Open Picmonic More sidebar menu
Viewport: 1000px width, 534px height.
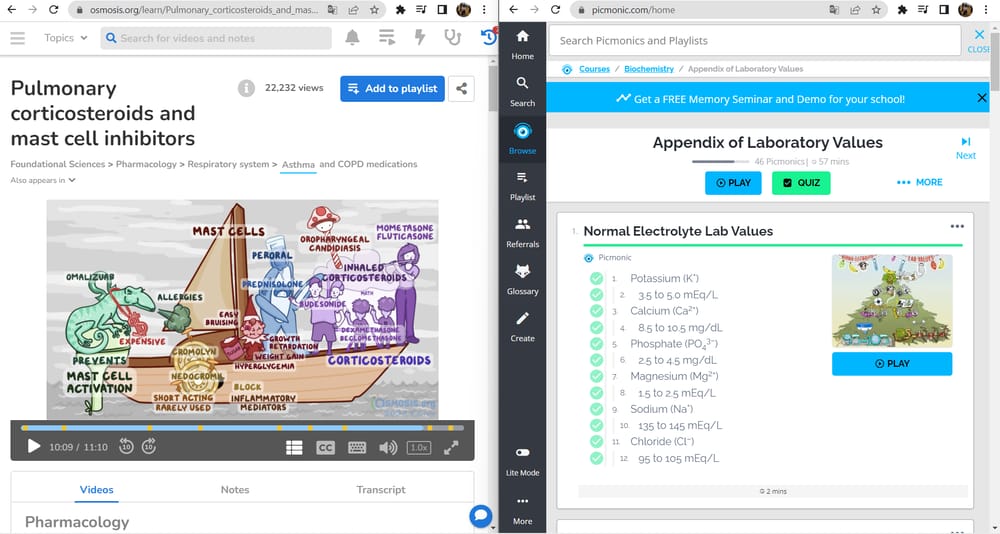pos(522,510)
